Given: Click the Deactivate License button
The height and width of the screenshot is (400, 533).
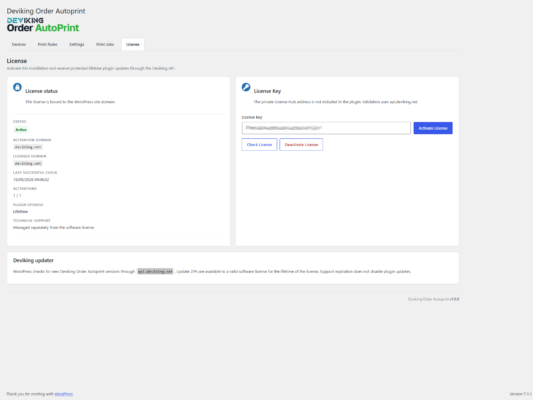Looking at the screenshot, I should click(x=301, y=144).
